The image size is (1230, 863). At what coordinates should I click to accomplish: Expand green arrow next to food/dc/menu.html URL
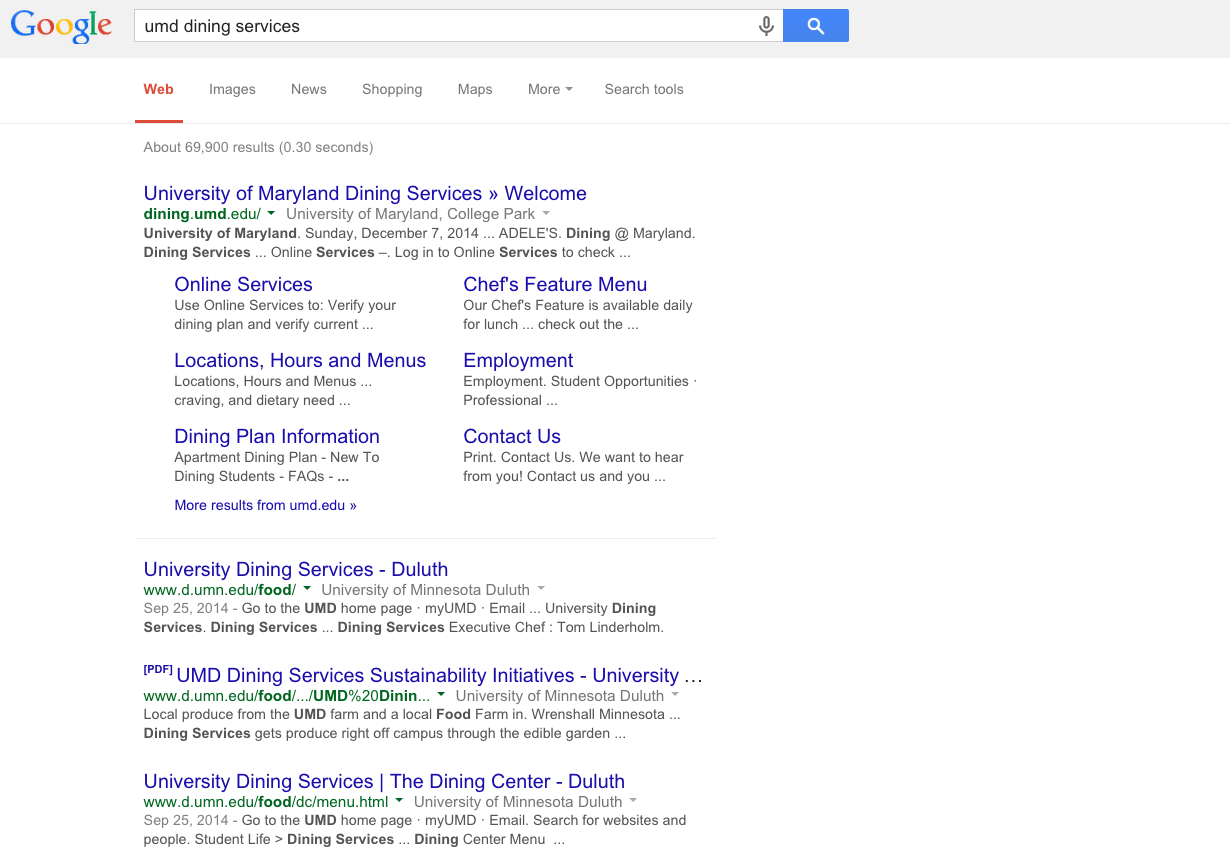399,802
